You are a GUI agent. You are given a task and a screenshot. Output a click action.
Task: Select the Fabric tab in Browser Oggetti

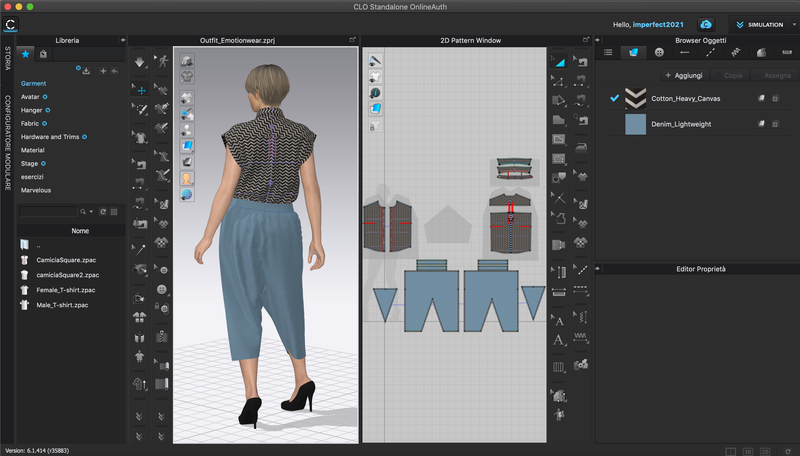tap(632, 52)
